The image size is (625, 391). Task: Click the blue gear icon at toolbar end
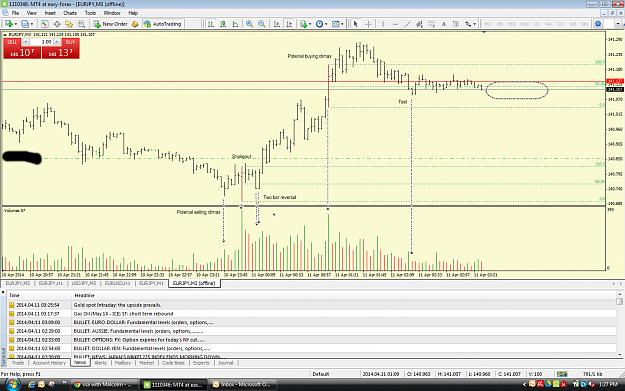point(598,24)
